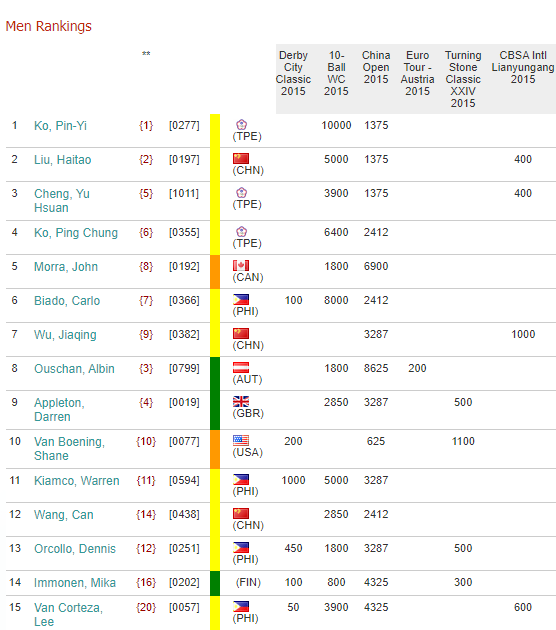Click the Philippines flag in Biado, Carlo's row
This screenshot has width=556, height=630.
241,299
